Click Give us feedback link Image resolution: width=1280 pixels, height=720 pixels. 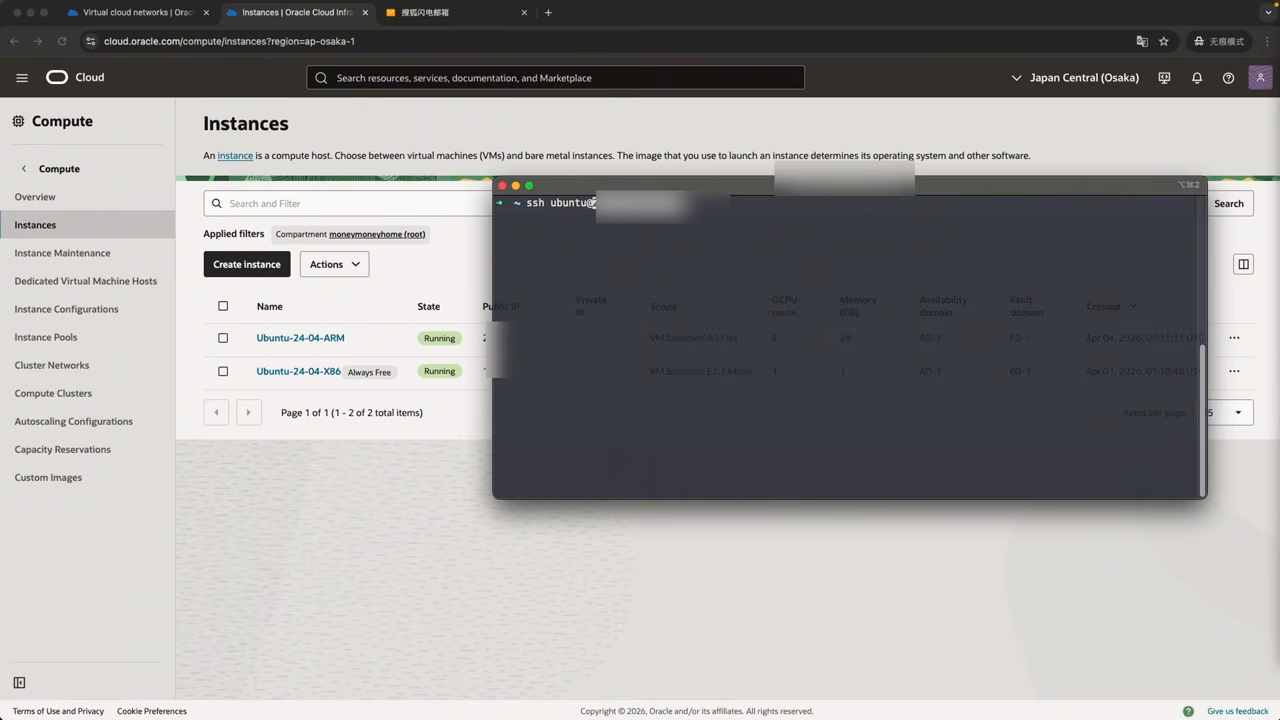[x=1238, y=711]
